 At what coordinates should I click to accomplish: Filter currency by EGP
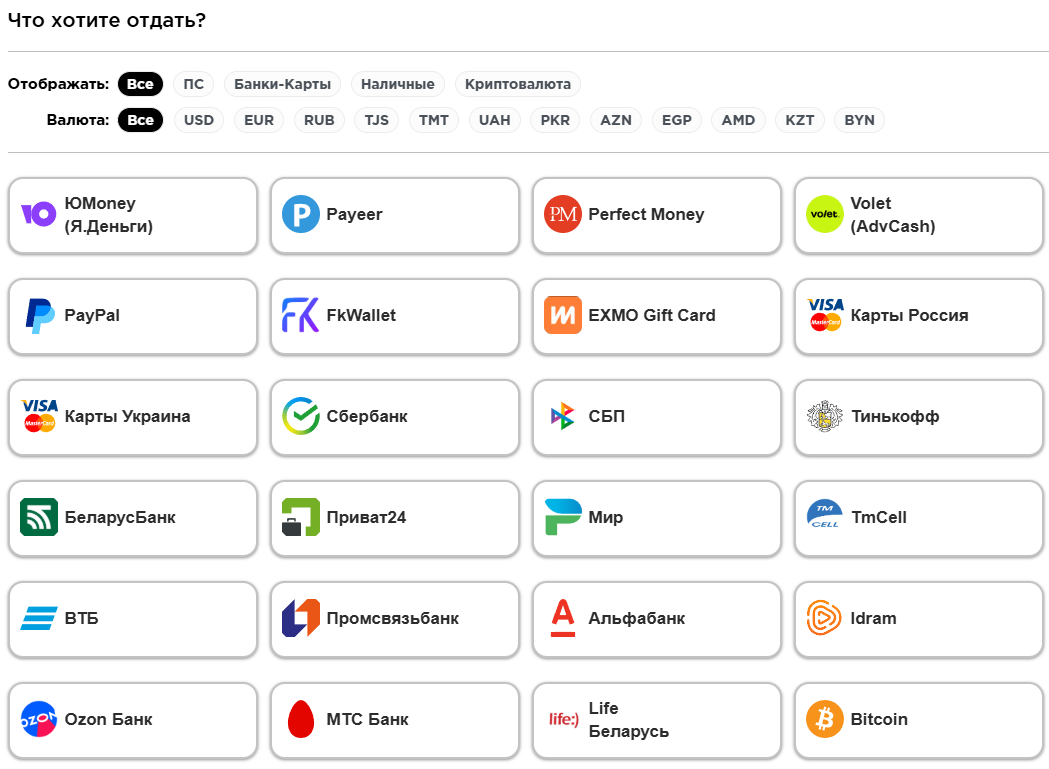[x=676, y=120]
